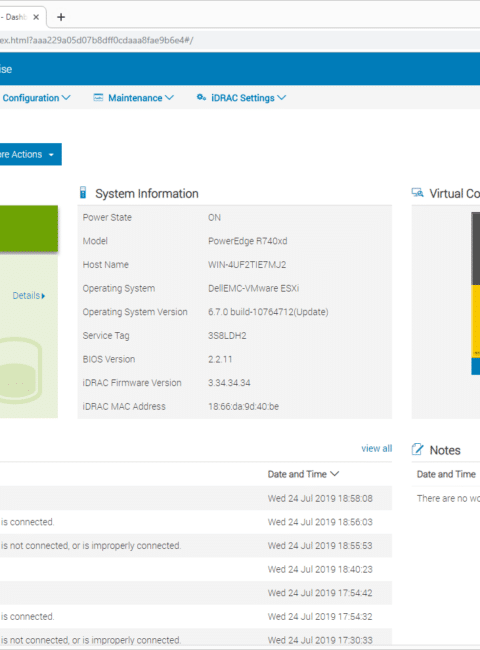
Task: Expand the Maintenance chevron arrow
Action: click(169, 98)
